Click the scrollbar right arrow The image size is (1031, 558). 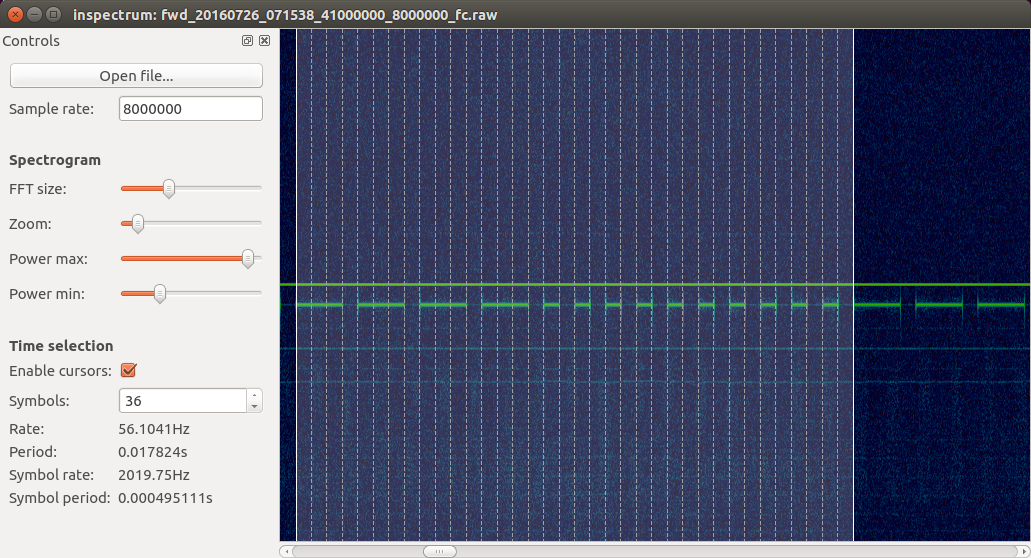click(1024, 551)
